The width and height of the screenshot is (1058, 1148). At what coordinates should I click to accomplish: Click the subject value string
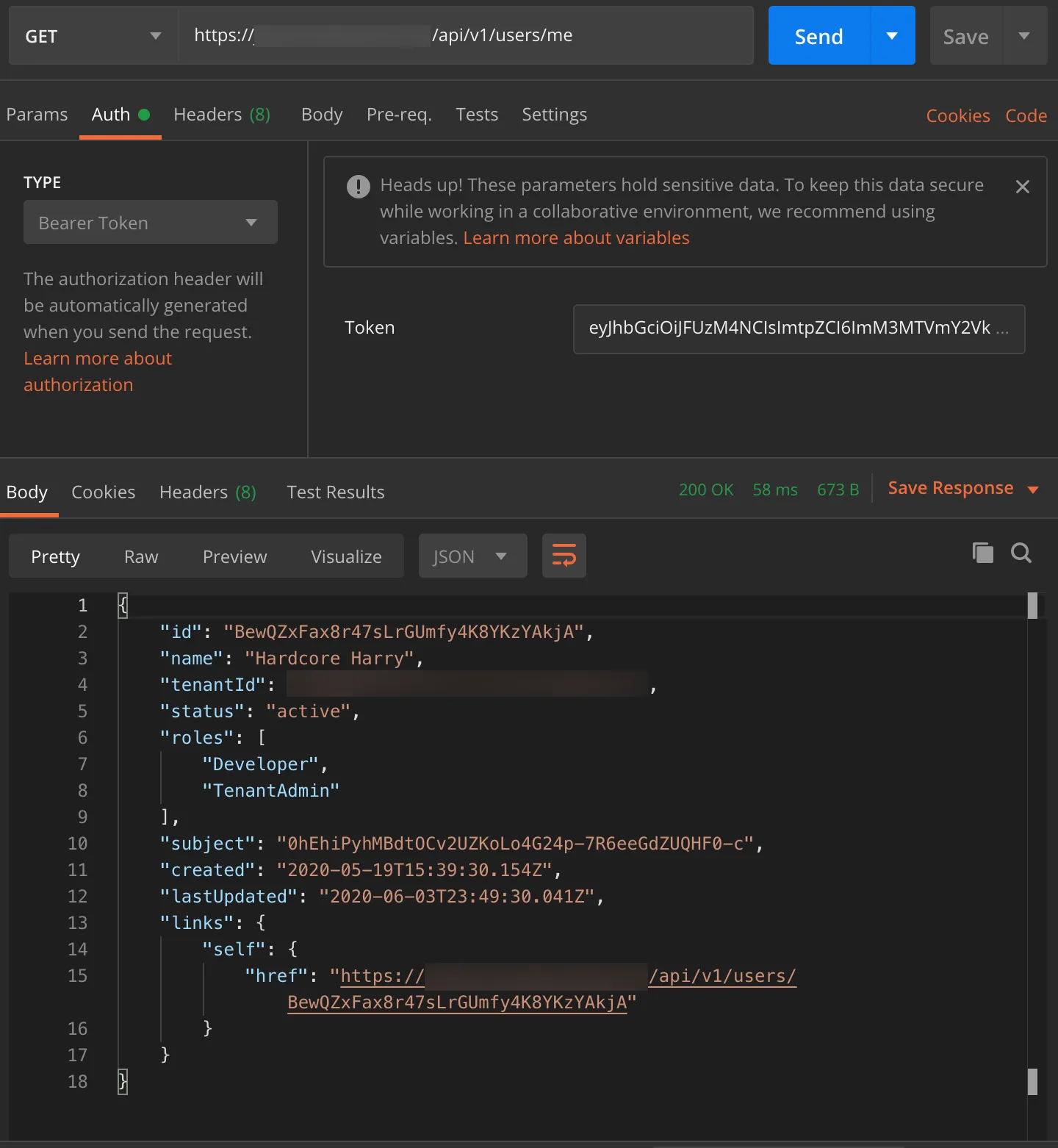tap(515, 844)
